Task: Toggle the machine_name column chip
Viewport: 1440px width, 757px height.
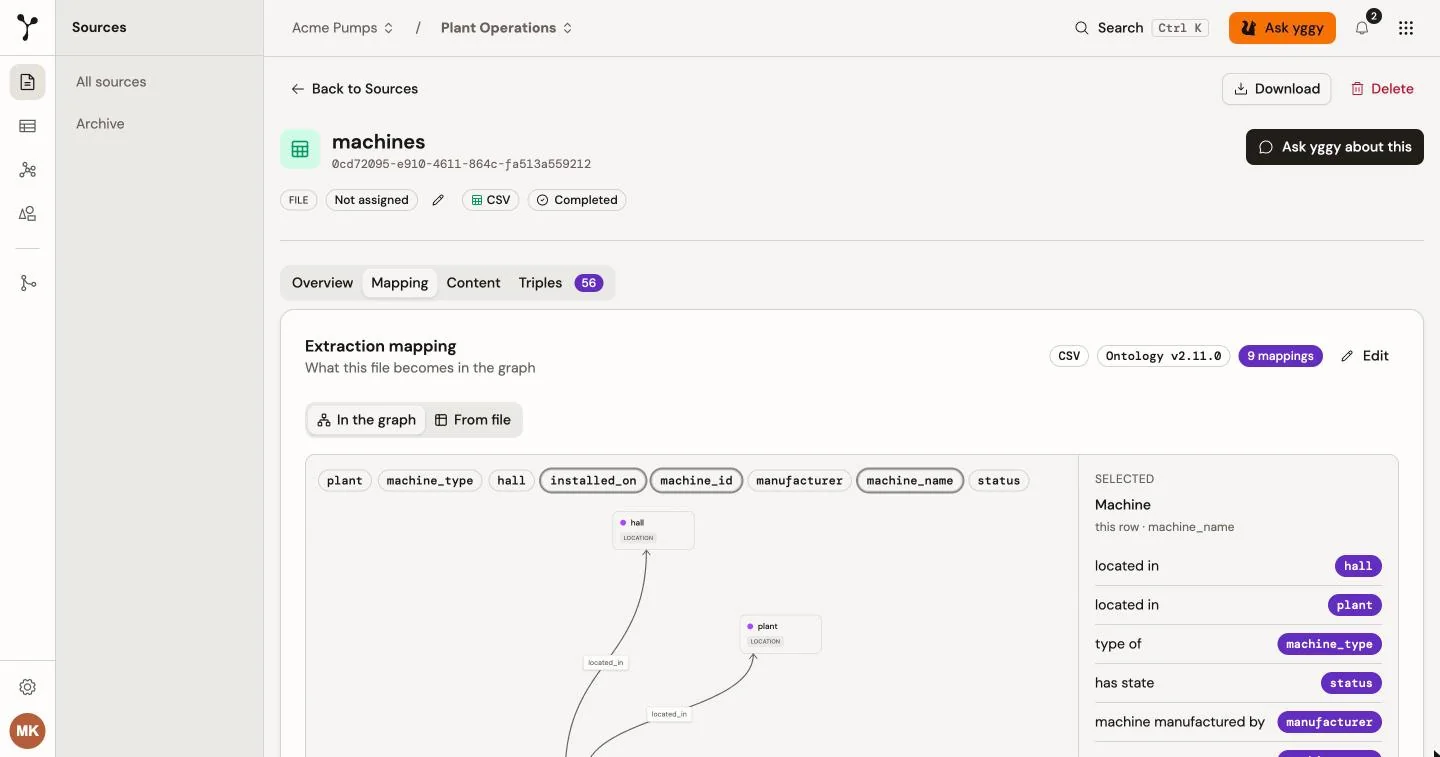Action: coord(910,481)
